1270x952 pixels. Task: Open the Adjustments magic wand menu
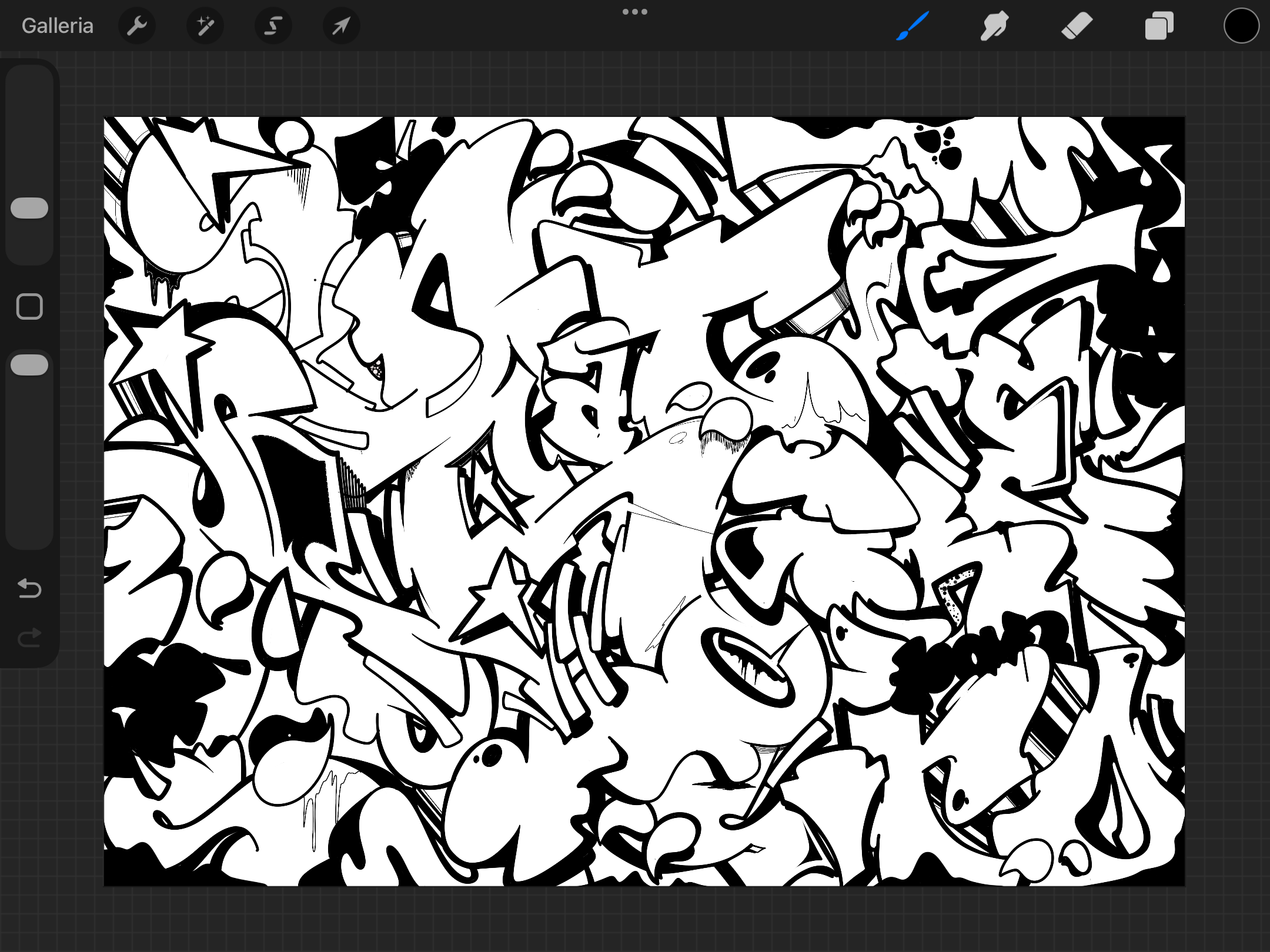pos(205,26)
